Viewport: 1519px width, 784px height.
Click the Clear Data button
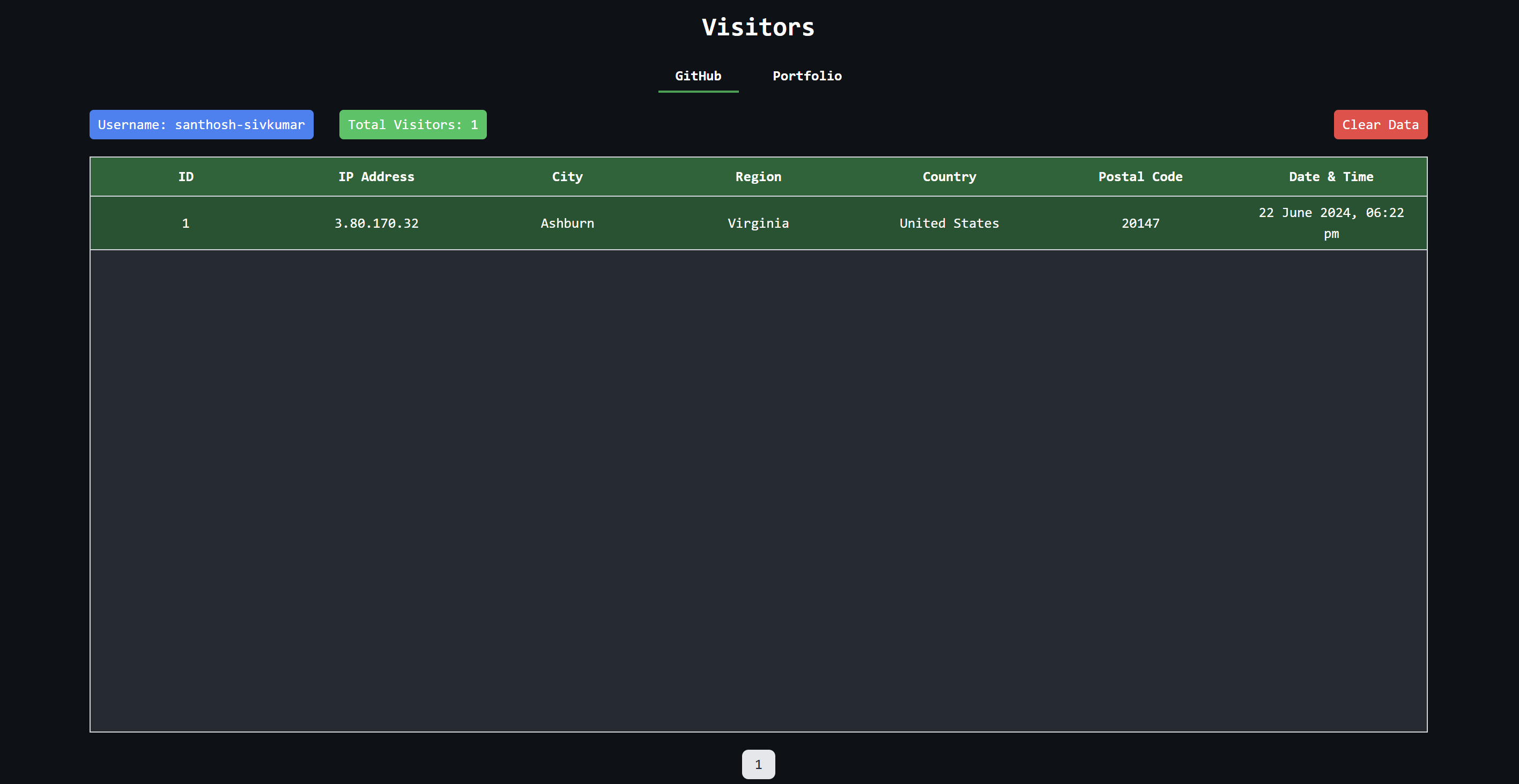[x=1381, y=124]
